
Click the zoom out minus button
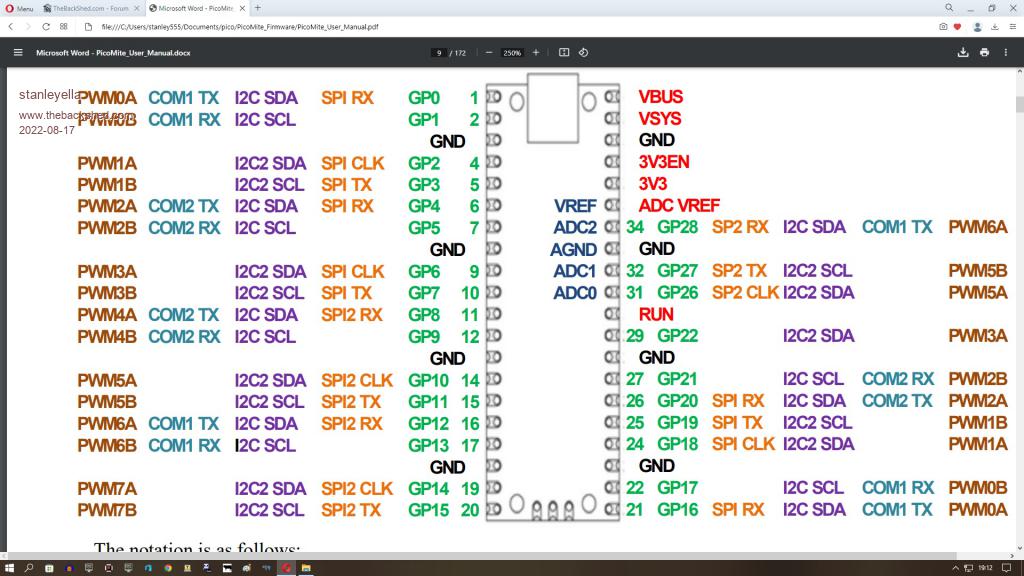click(x=489, y=52)
